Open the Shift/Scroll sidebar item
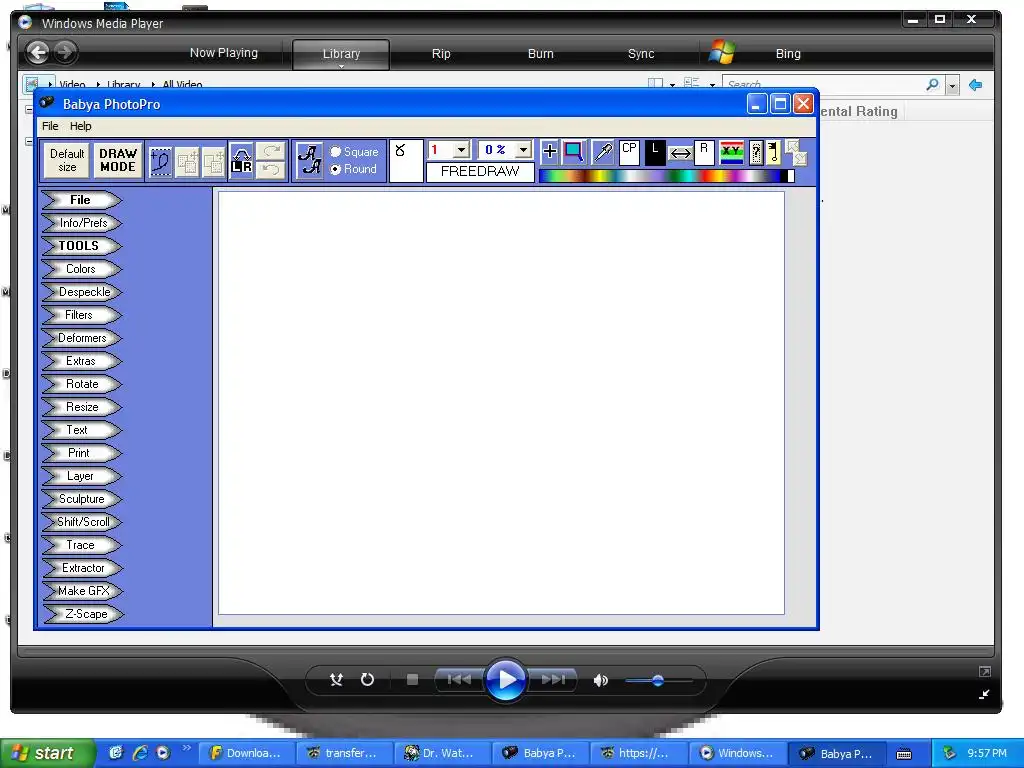Screen dimensions: 1024x768 tap(81, 522)
